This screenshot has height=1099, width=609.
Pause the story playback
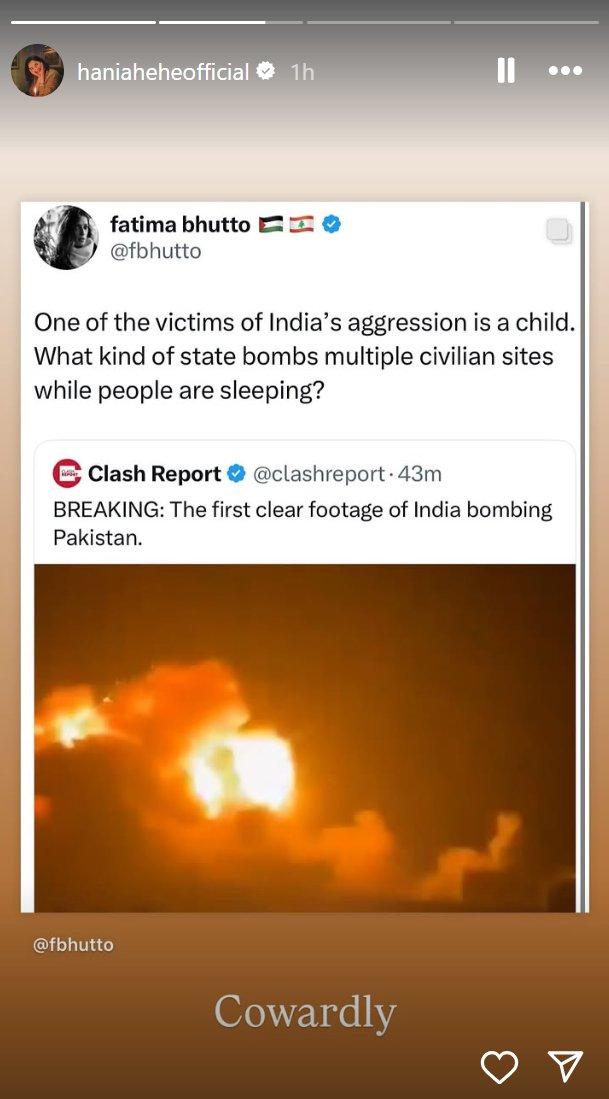pyautogui.click(x=506, y=70)
